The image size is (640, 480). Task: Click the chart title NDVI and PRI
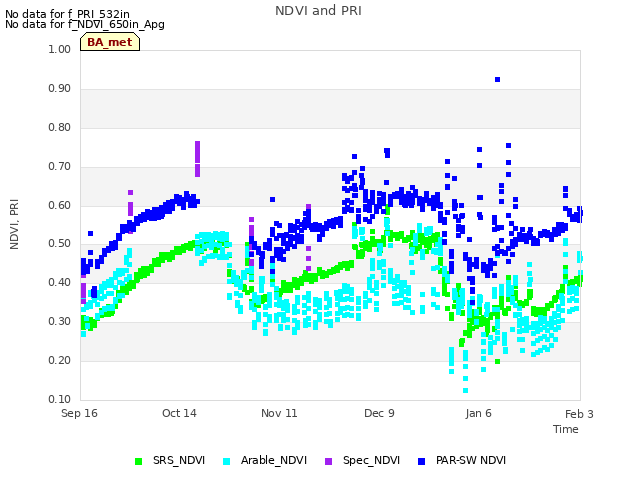[x=318, y=11]
